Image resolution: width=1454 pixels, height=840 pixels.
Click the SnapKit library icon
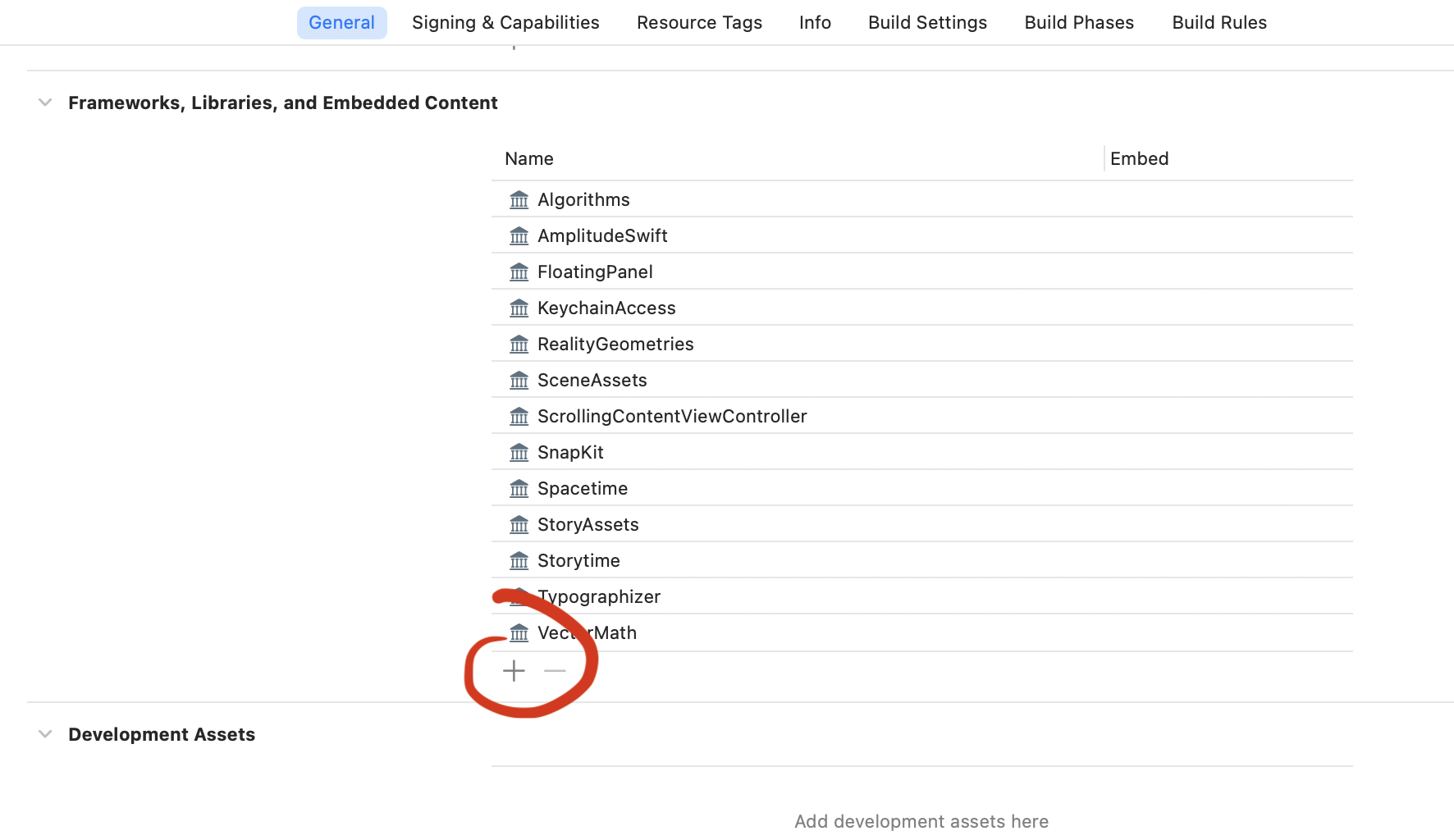tap(519, 453)
